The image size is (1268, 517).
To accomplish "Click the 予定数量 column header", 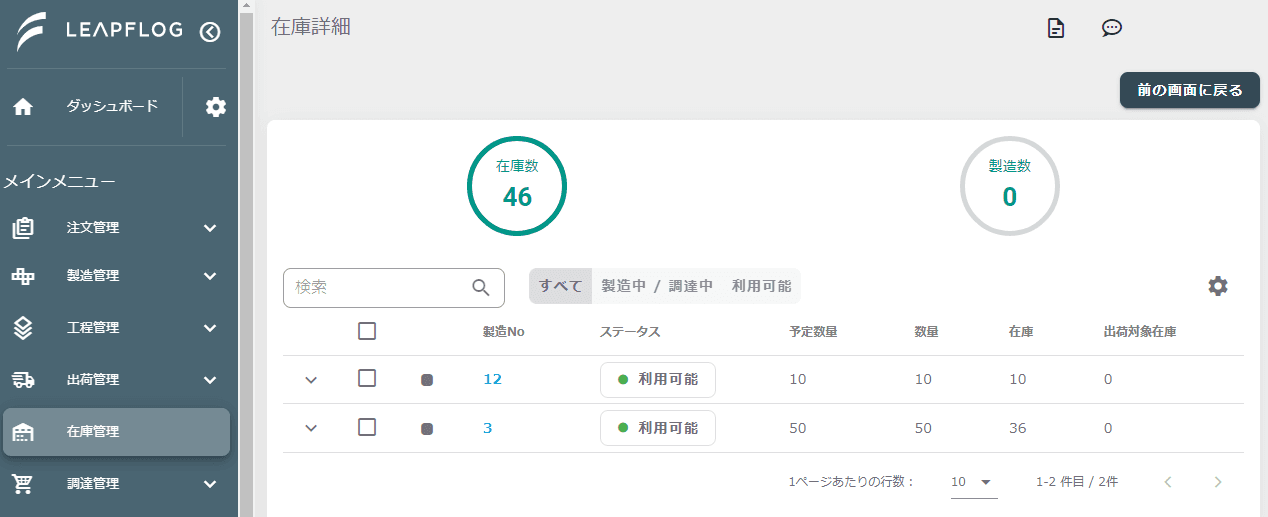I will point(813,331).
